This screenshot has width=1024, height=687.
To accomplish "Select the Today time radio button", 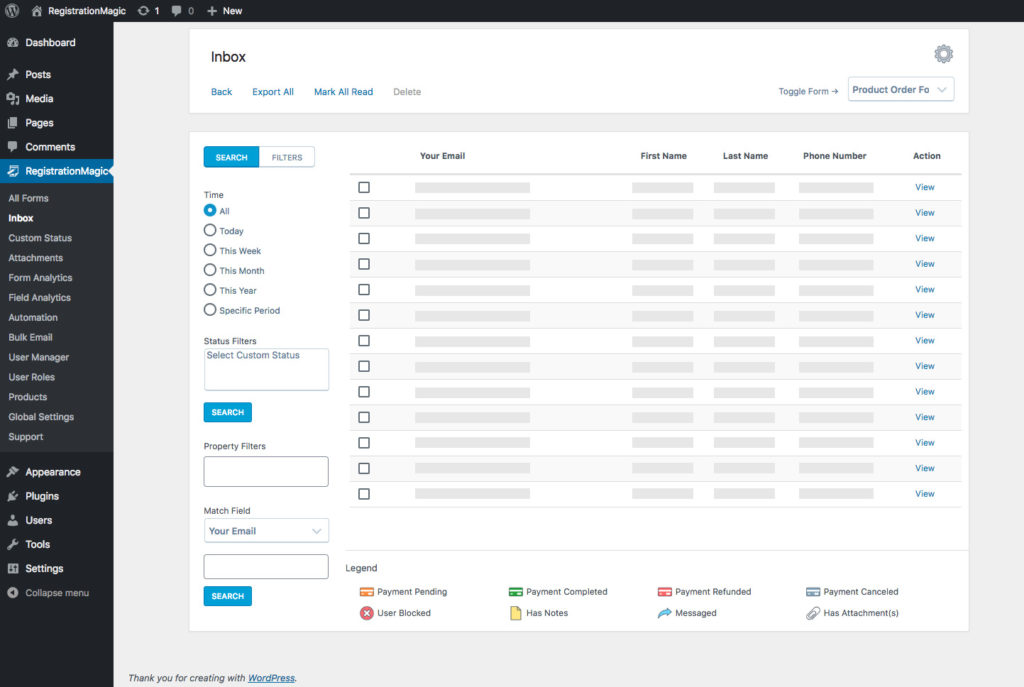I will coord(210,231).
